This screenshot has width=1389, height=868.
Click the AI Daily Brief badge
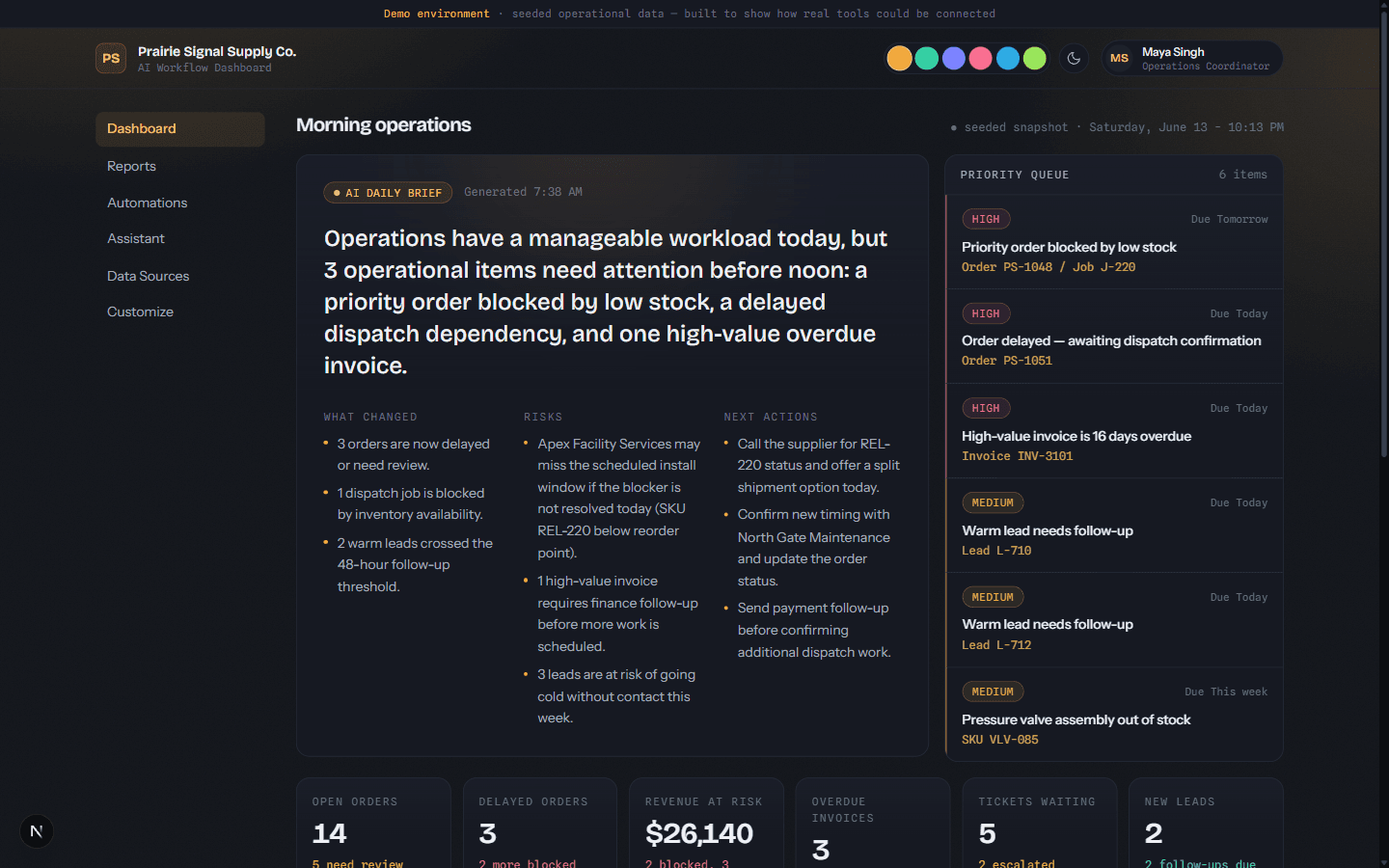[x=388, y=193]
